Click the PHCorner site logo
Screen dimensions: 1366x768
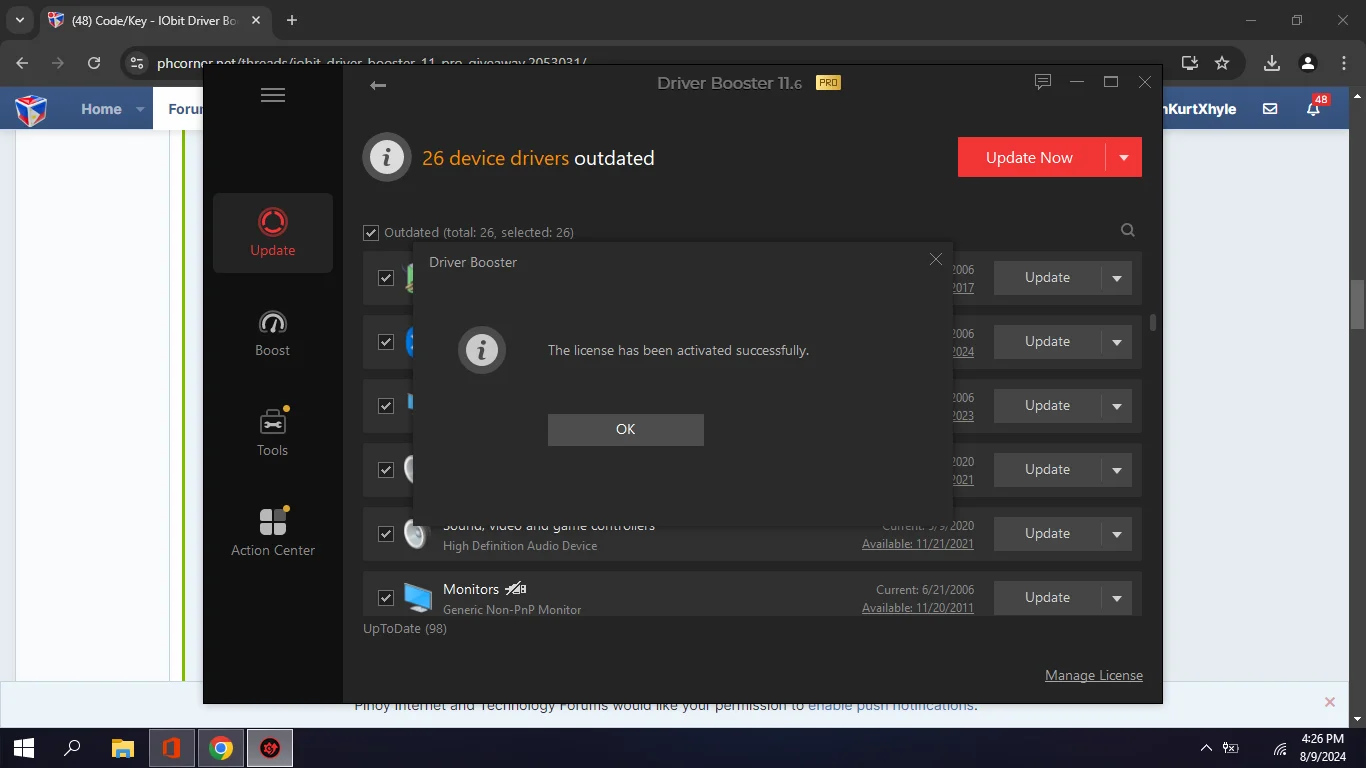pos(31,109)
